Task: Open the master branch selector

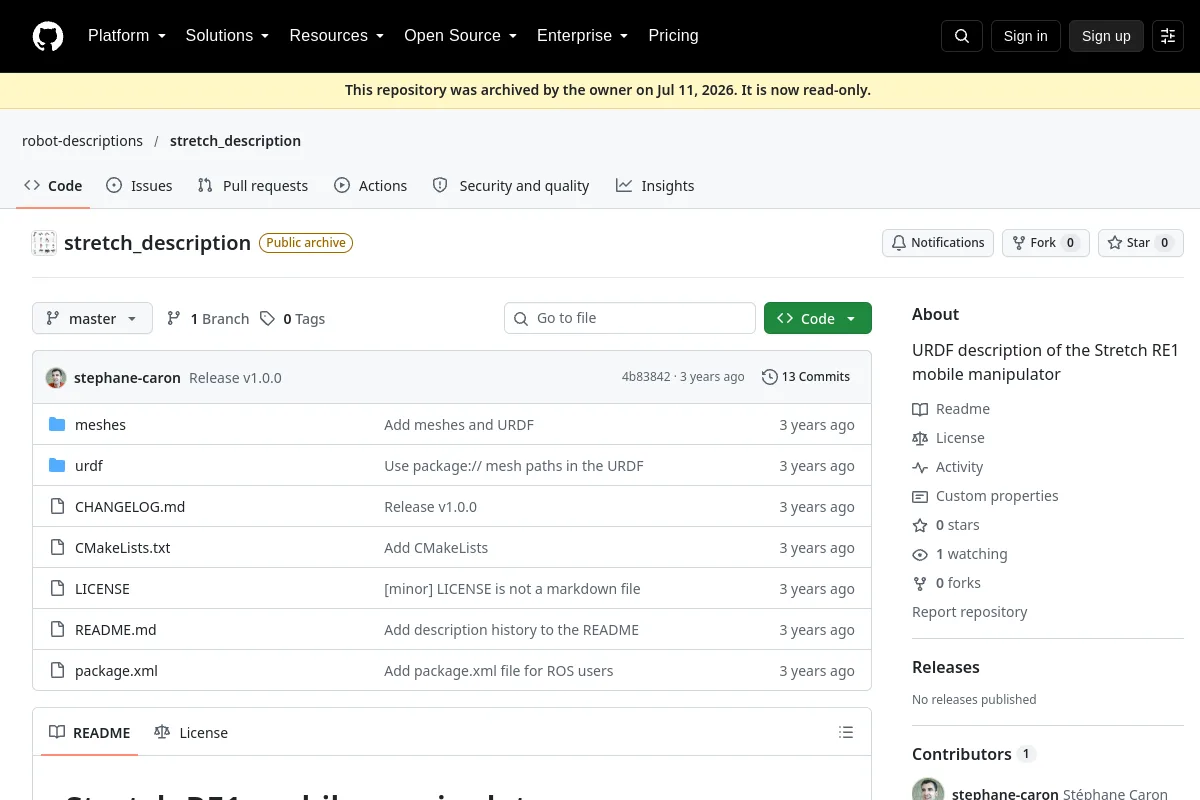Action: pyautogui.click(x=92, y=318)
